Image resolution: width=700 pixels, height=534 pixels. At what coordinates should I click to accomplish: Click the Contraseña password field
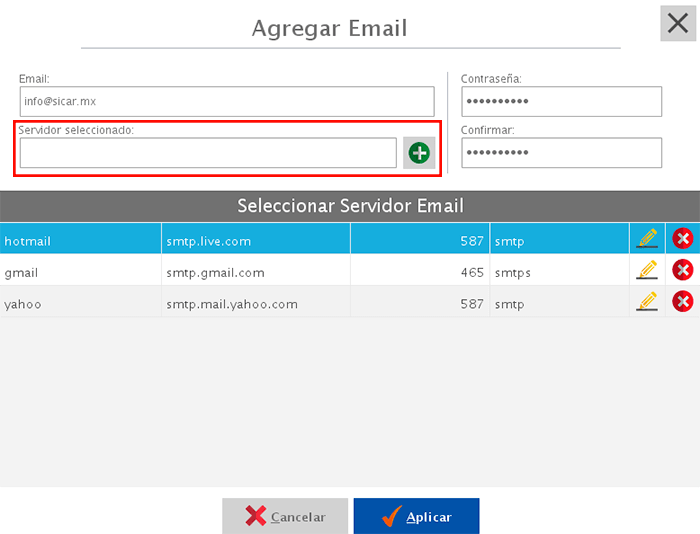561,101
